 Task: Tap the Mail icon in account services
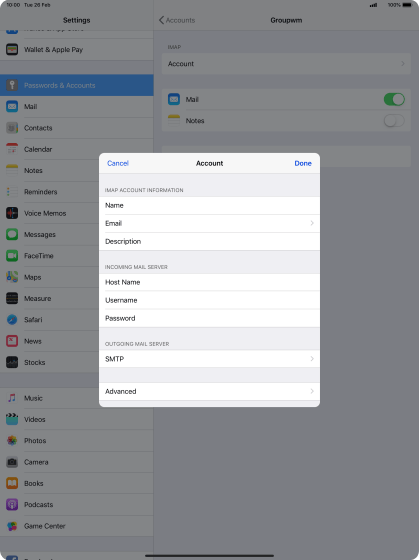pyautogui.click(x=174, y=99)
